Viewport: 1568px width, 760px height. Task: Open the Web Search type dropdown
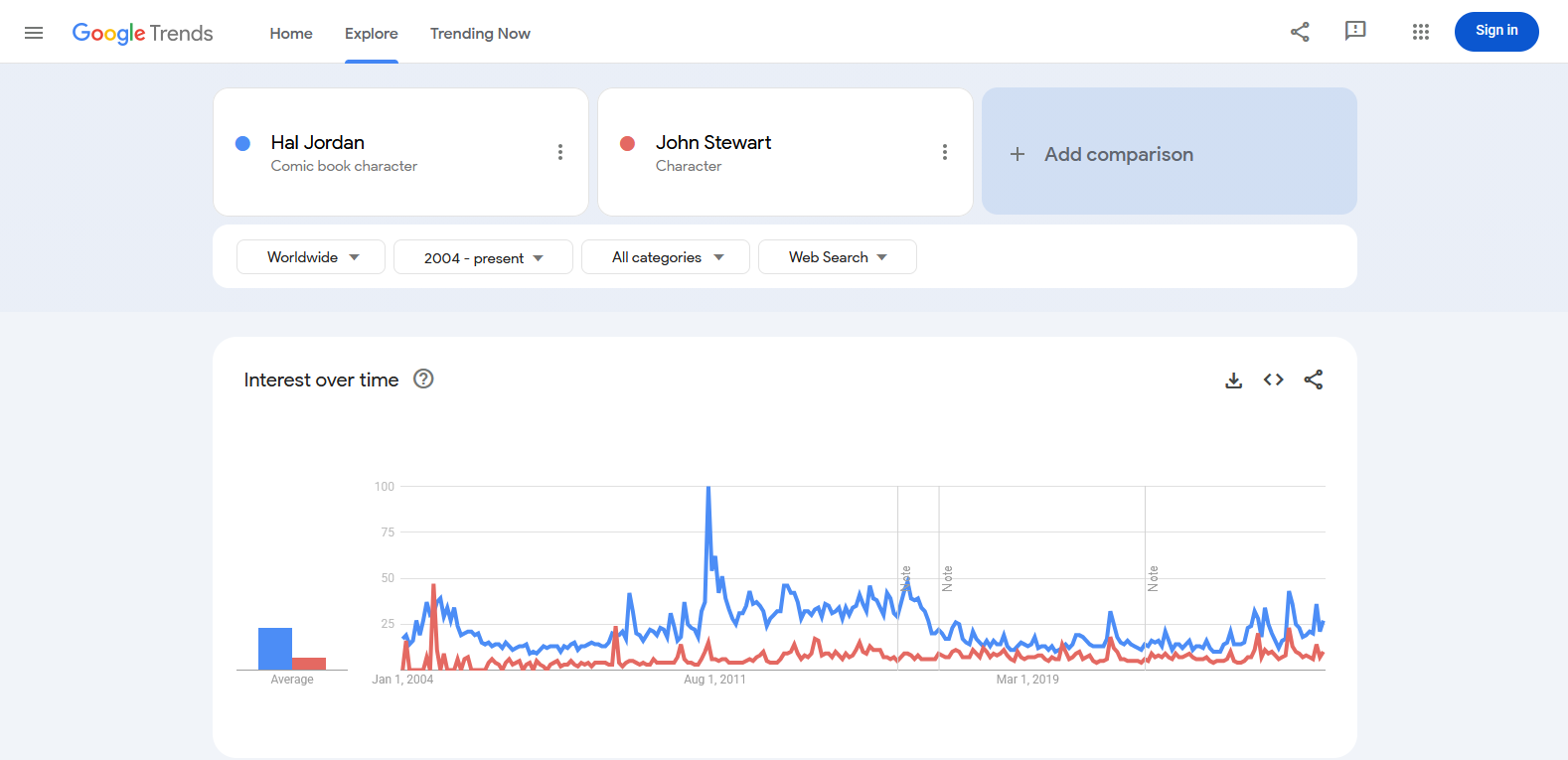point(838,257)
